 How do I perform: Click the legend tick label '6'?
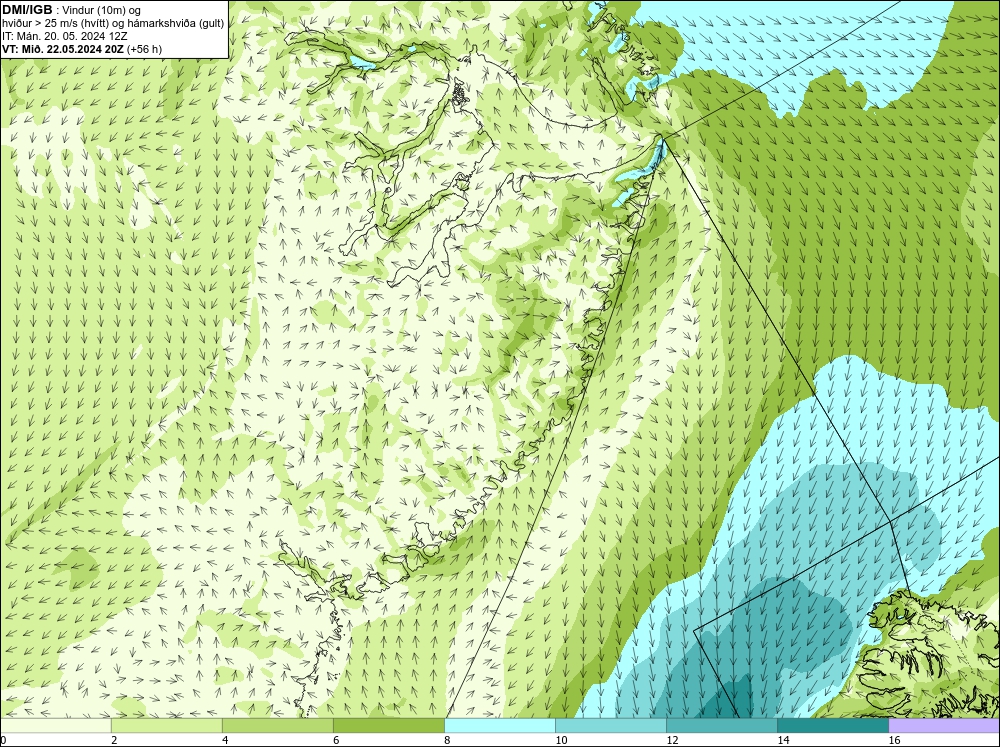336,740
